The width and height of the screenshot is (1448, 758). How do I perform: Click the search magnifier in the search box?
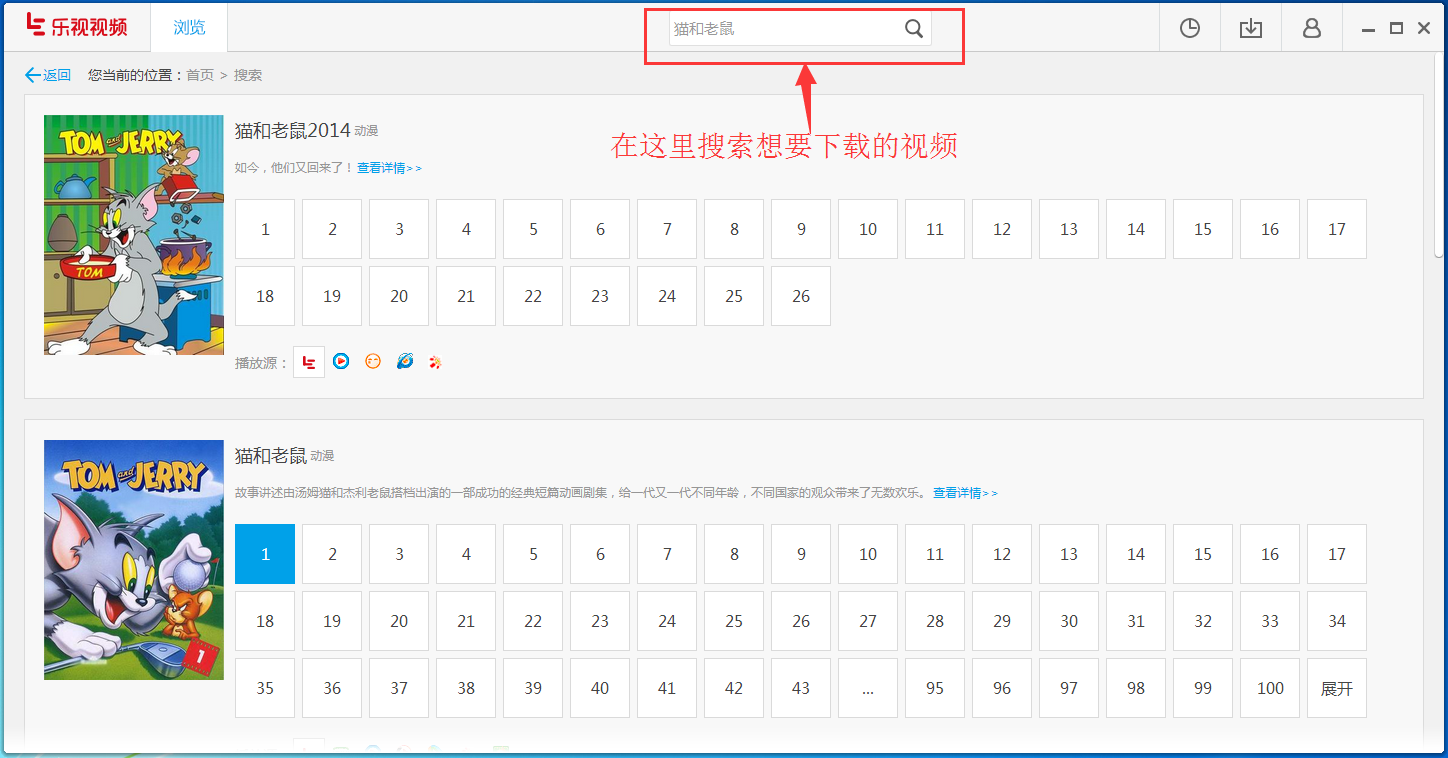coord(912,29)
